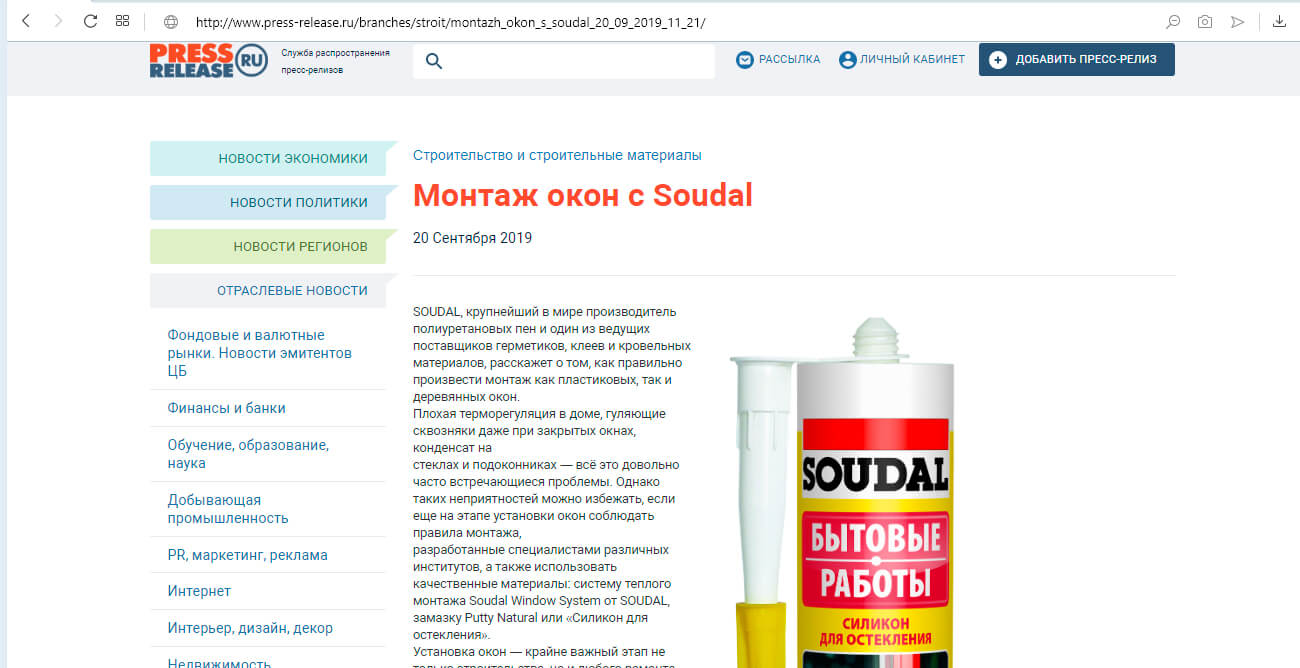Click the Soudal silicone product image

point(843,492)
